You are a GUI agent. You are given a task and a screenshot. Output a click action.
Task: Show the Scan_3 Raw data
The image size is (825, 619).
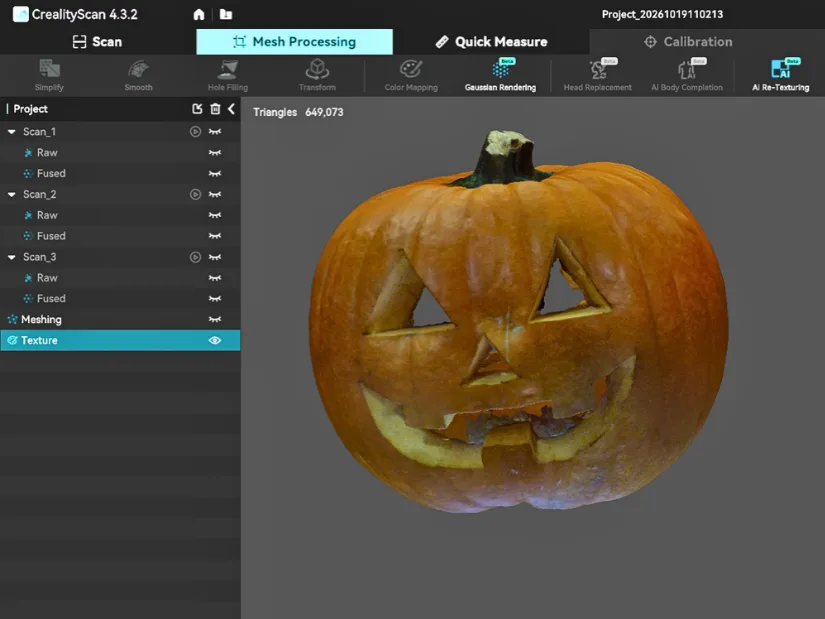[x=215, y=277]
